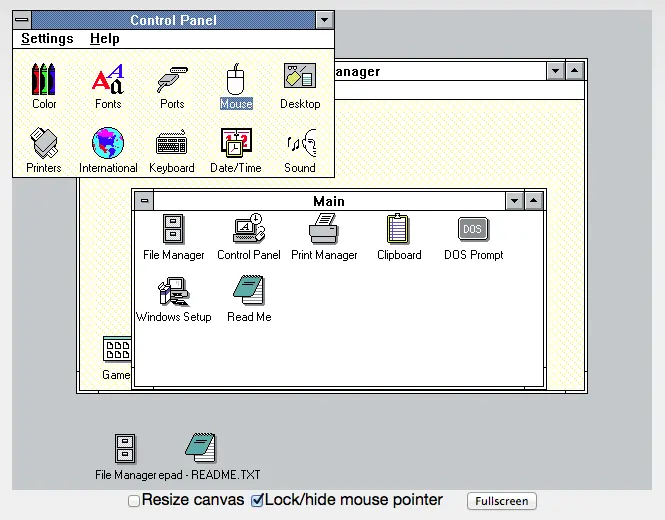This screenshot has height=520, width=665.
Task: Uncheck Lock/hide mouse pointer checkbox
Action: (x=257, y=501)
